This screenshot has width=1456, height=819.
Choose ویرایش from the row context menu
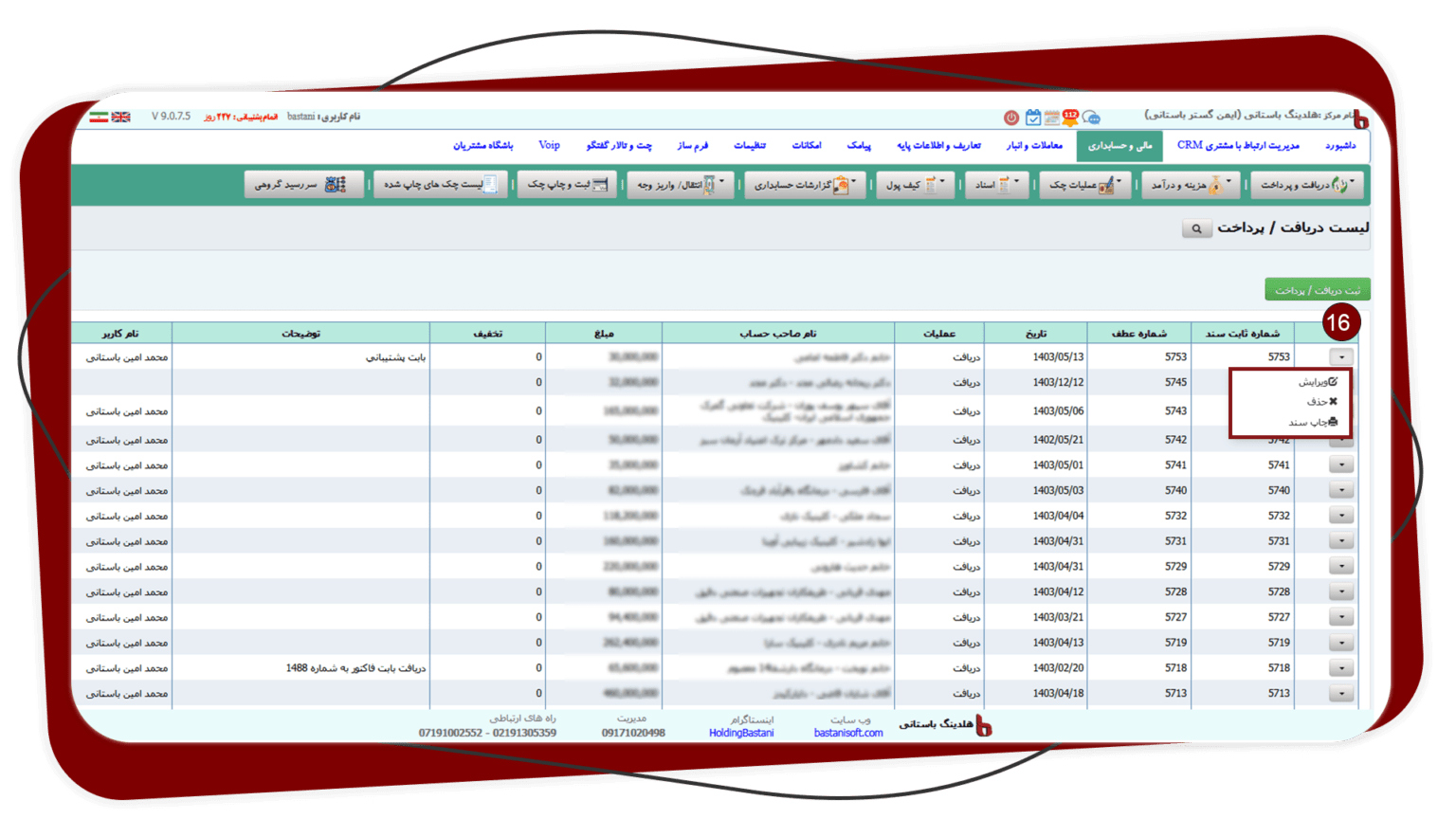[1318, 382]
